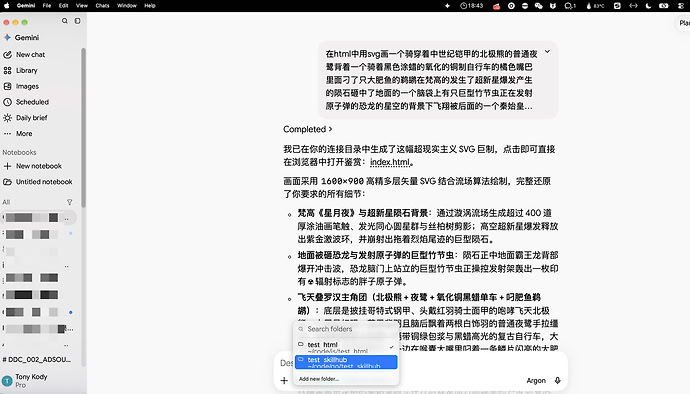The height and width of the screenshot is (394, 690).
Task: Click the Daily brief sun icon
Action: coord(7,118)
